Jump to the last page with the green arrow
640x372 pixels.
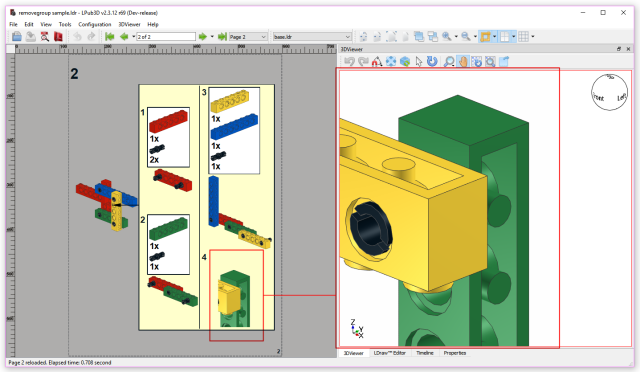(222, 37)
